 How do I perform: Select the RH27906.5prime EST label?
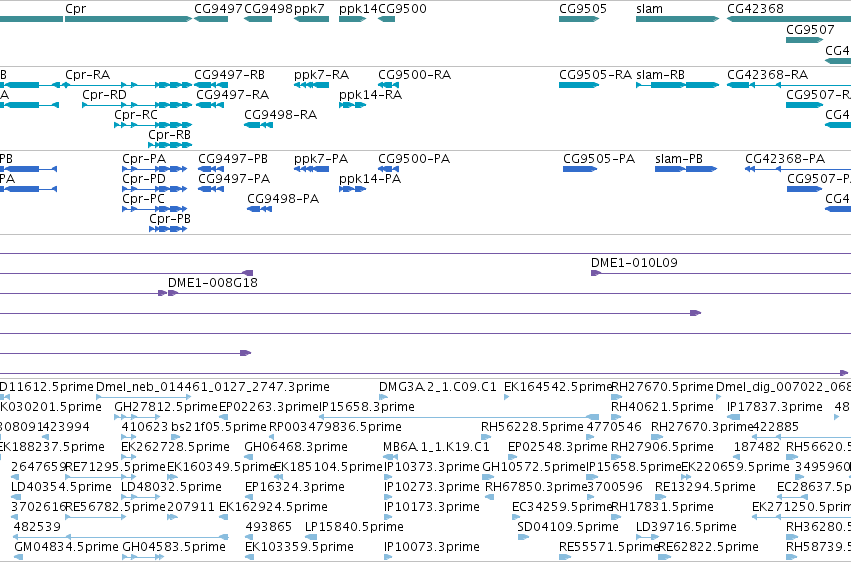[x=662, y=446]
